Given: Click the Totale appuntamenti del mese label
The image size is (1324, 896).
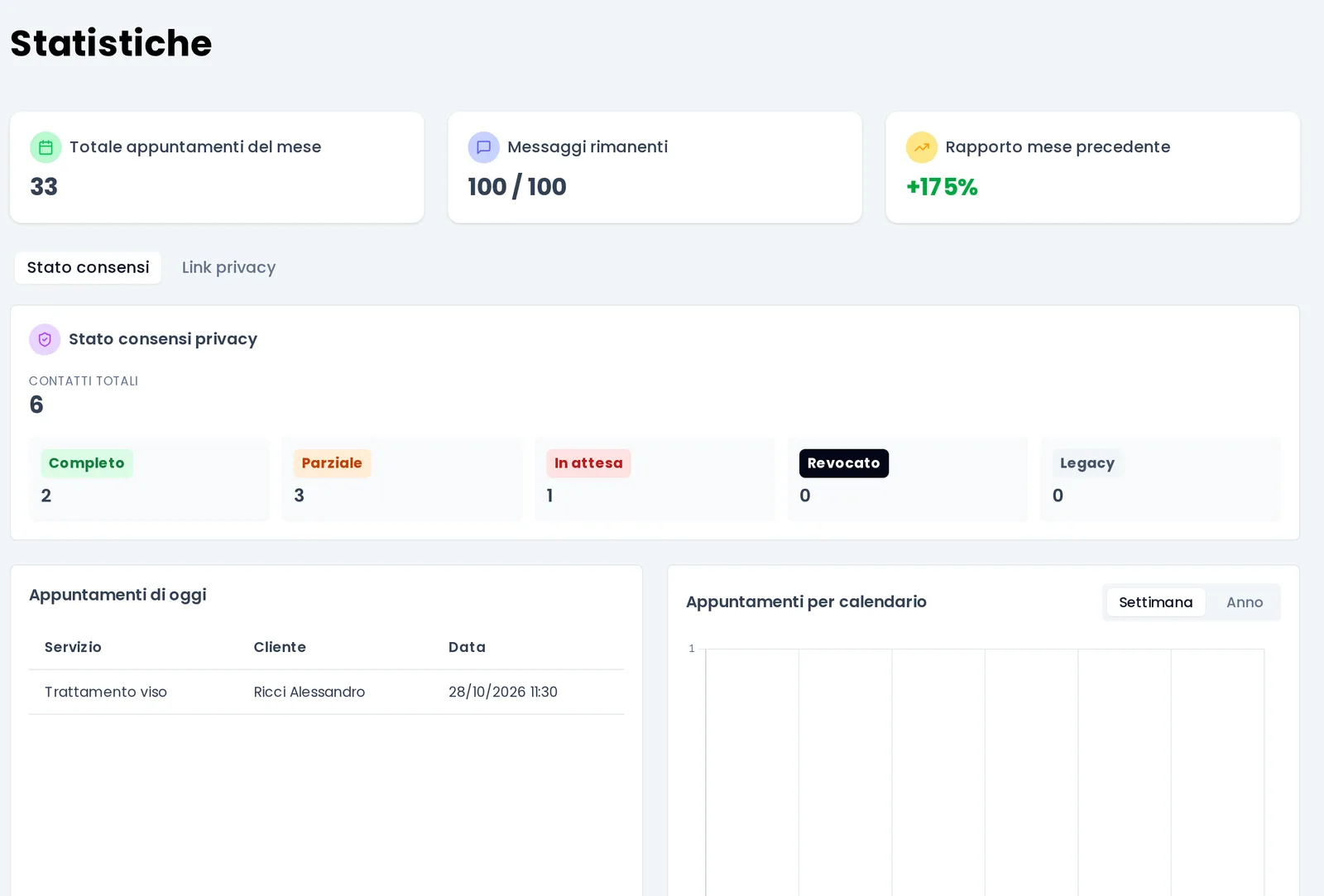Looking at the screenshot, I should click(x=195, y=147).
